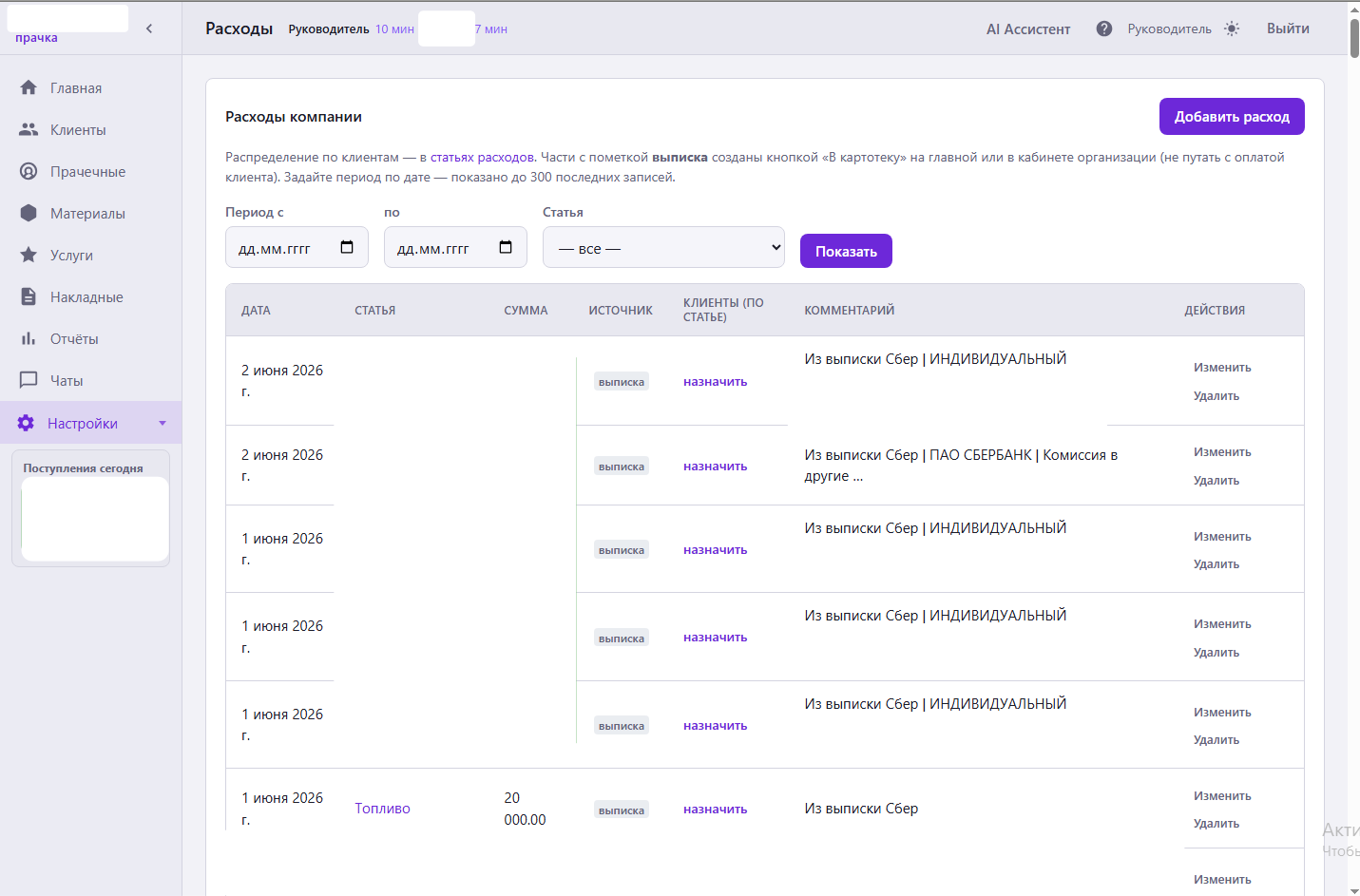Click the Руководитель label near theme icon
The height and width of the screenshot is (896, 1360).
click(x=1169, y=29)
